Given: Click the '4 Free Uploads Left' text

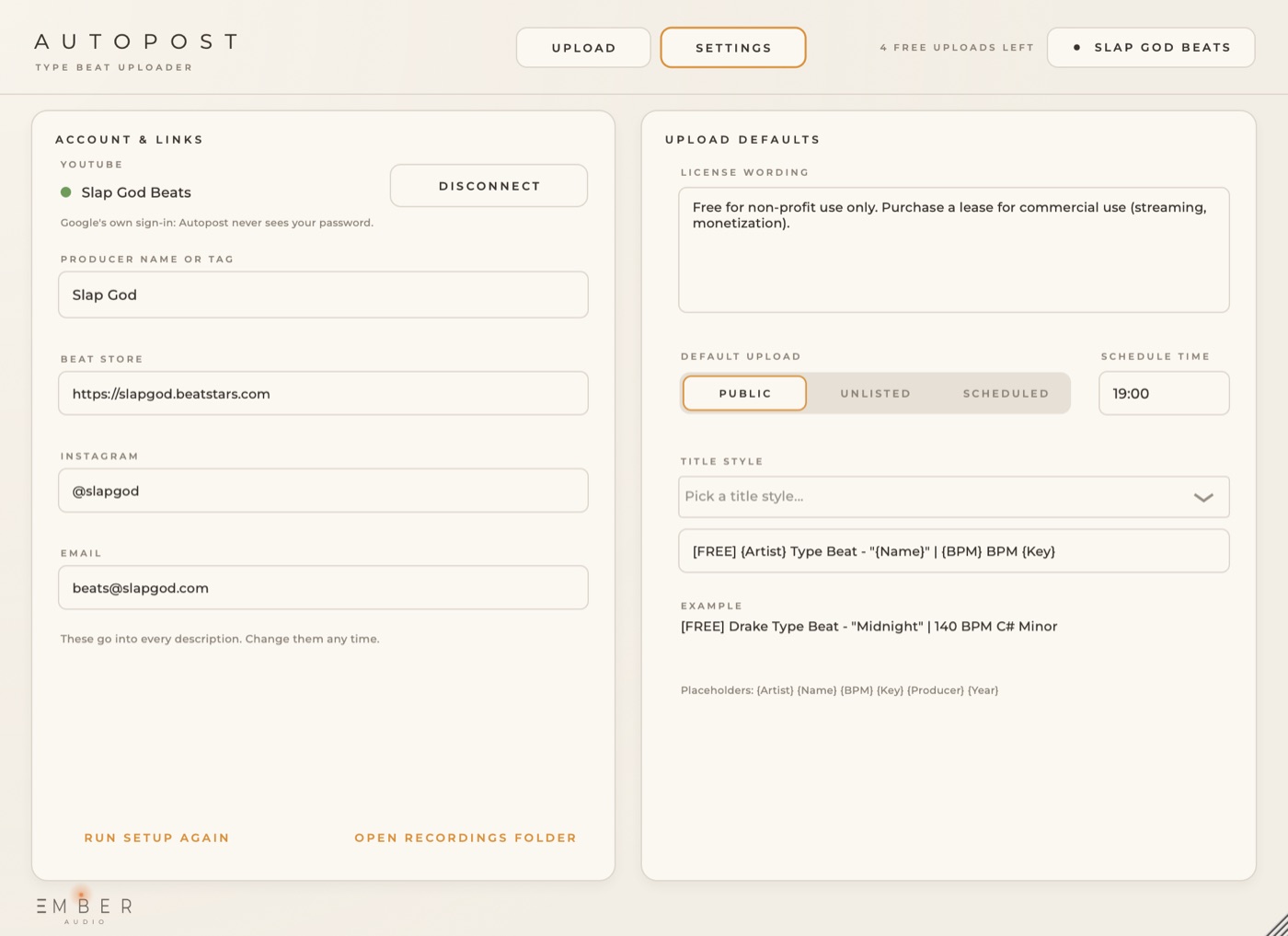Looking at the screenshot, I should [x=957, y=48].
